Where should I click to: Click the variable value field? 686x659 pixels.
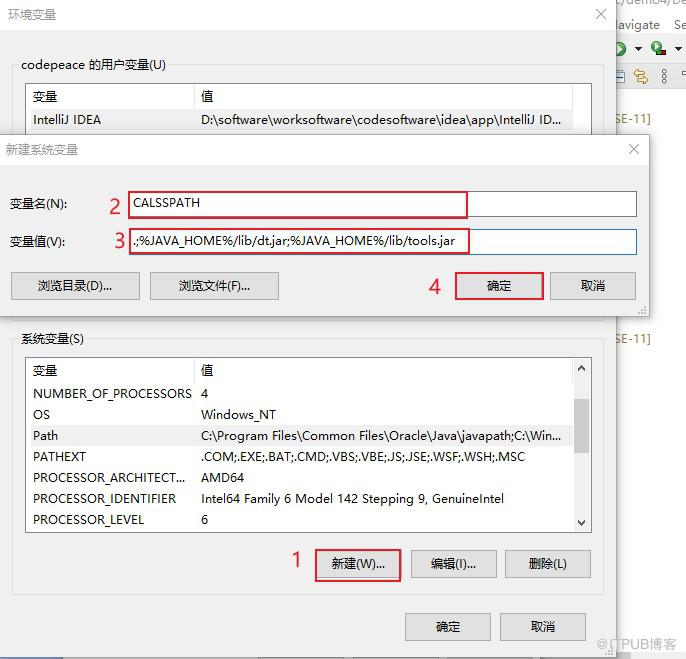coord(383,242)
